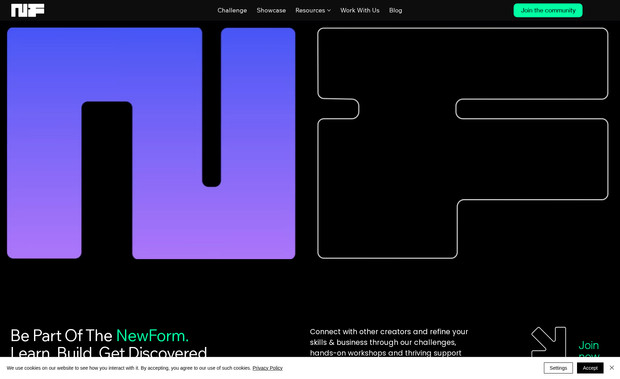This screenshot has width=620, height=379.
Task: Click the purple gradient N graphic
Action: [151, 143]
